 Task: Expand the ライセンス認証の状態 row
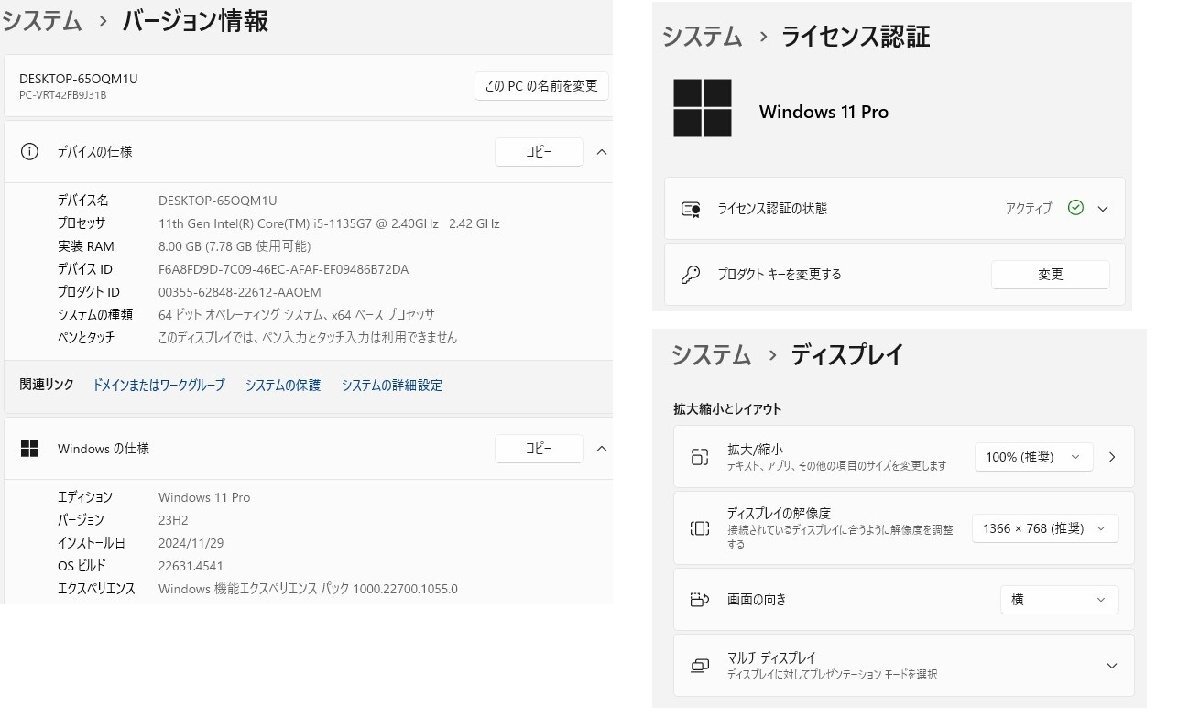(1103, 209)
